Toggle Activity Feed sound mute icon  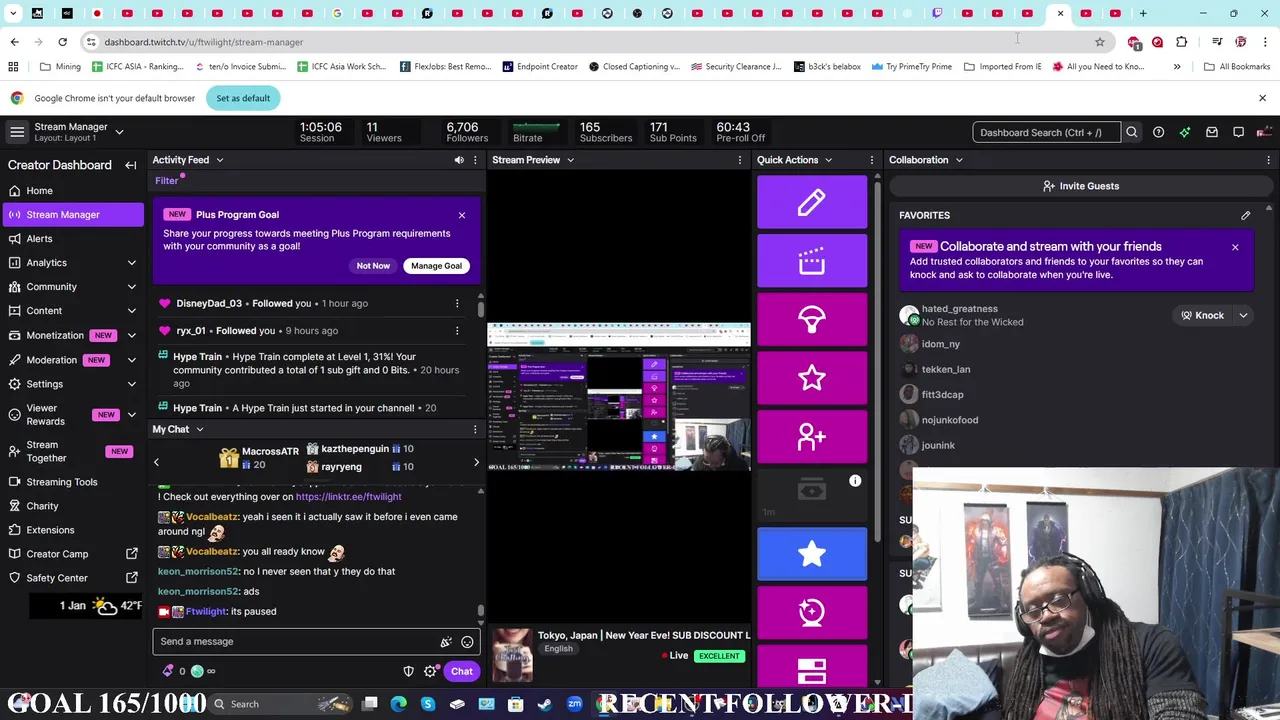pos(459,160)
